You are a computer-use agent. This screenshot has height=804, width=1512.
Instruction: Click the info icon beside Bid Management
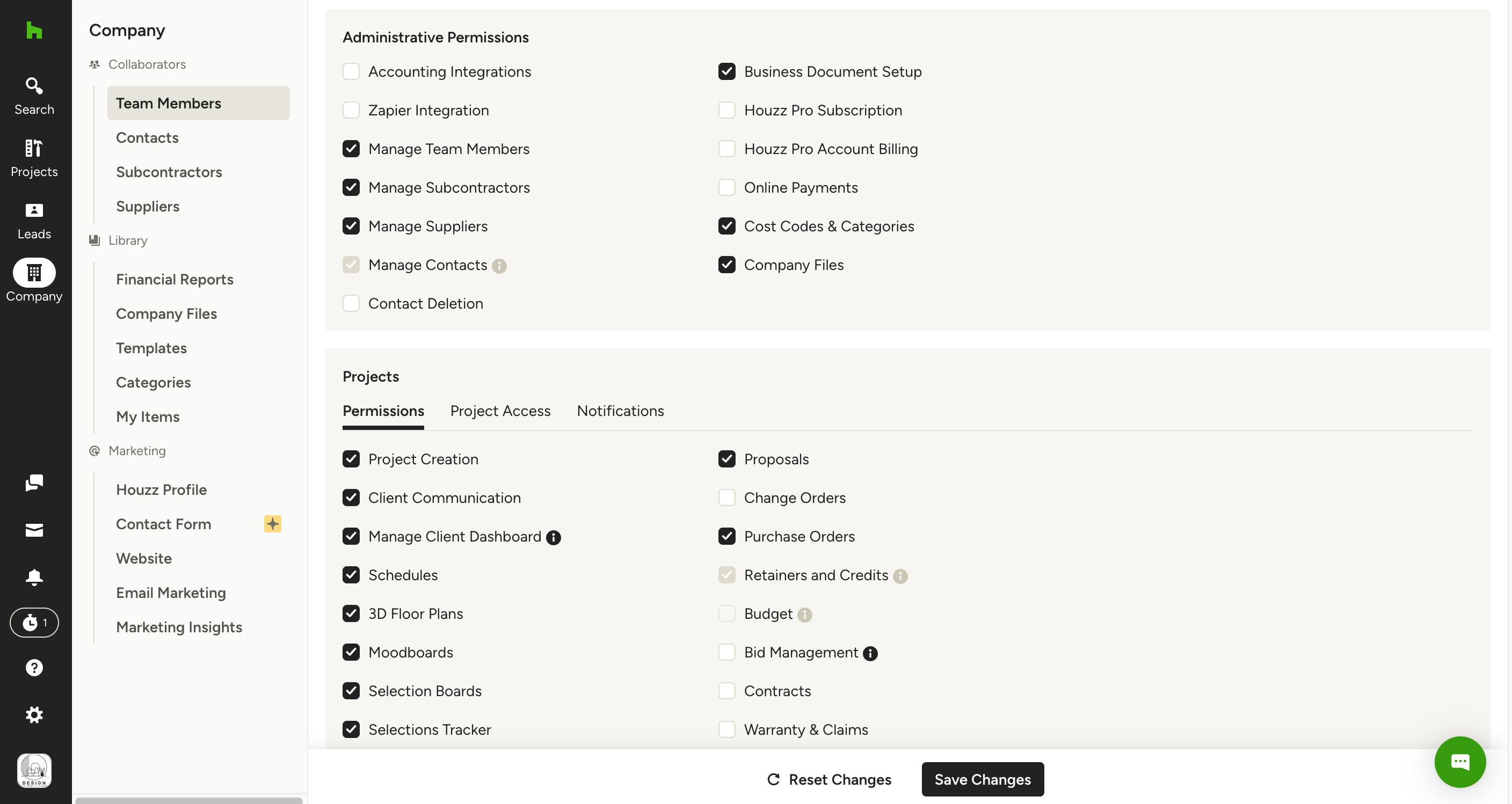(870, 653)
